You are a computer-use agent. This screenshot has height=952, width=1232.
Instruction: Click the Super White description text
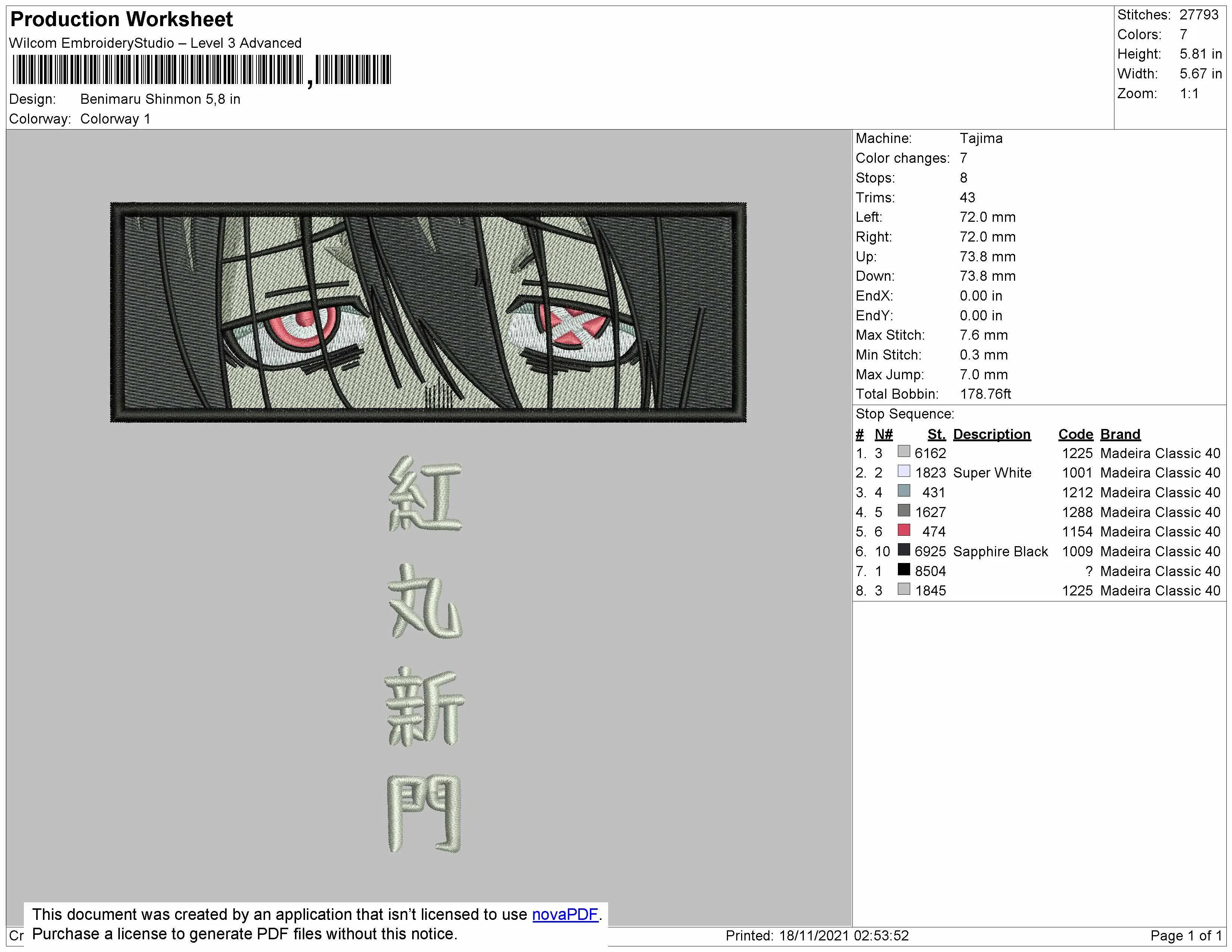(992, 473)
